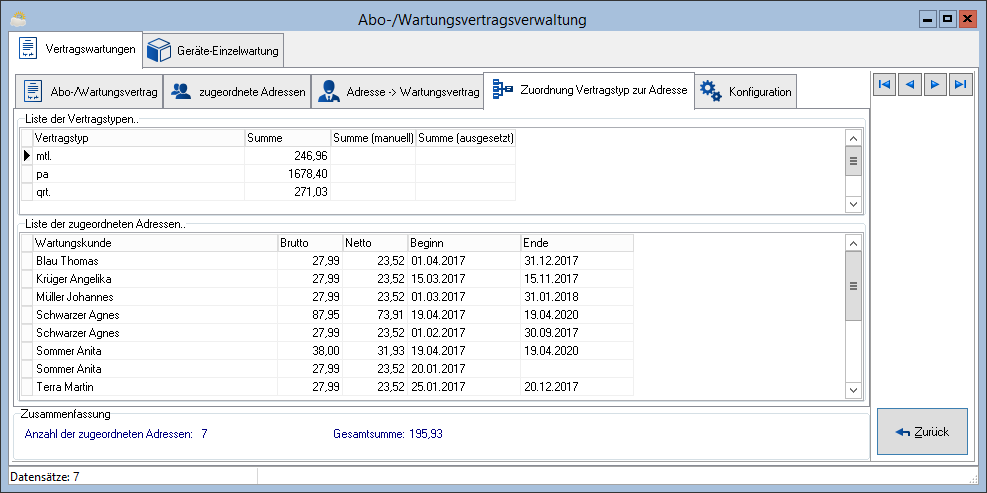Sort by Summe column header
987x493 pixels.
(288, 138)
